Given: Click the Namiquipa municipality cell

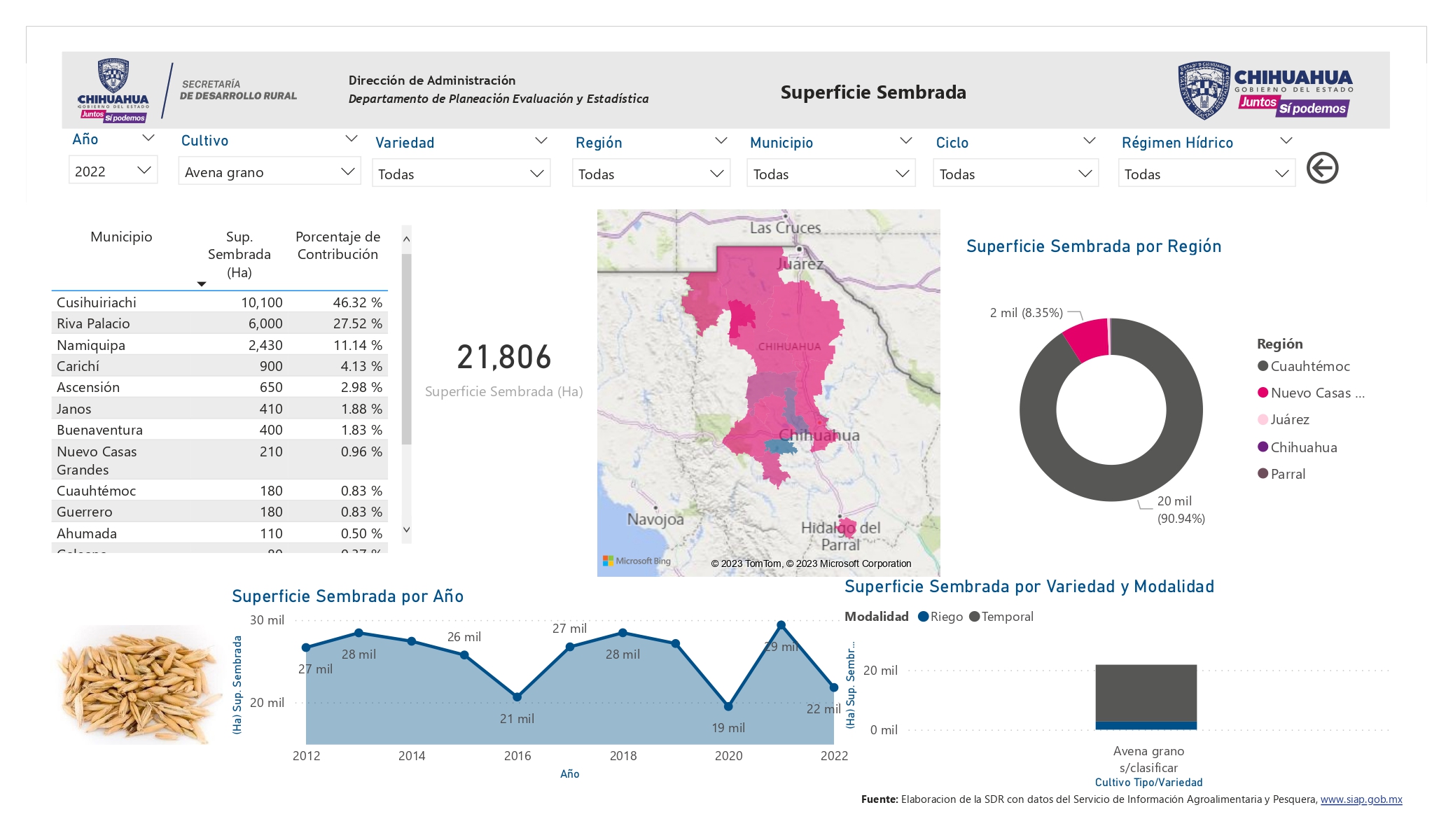Looking at the screenshot, I should click(x=91, y=345).
